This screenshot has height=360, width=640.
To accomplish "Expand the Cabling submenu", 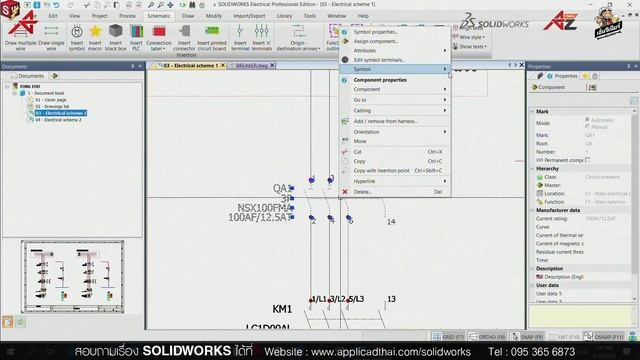I will click(395, 111).
